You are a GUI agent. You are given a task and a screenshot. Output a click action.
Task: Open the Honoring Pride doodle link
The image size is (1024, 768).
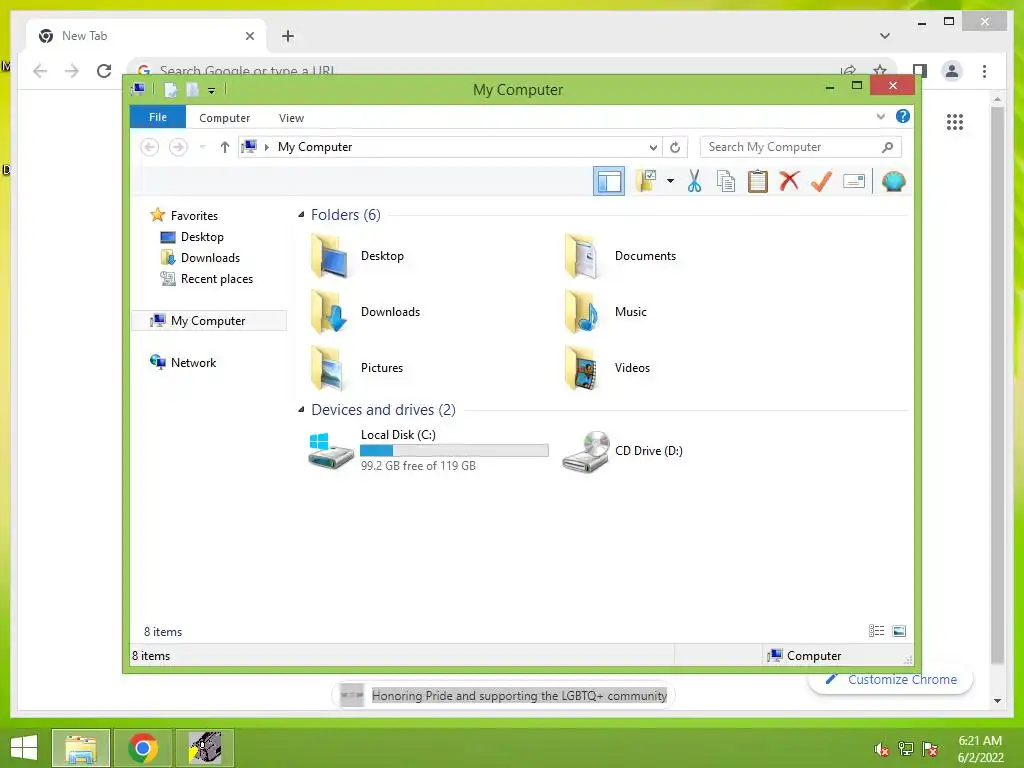tap(519, 696)
